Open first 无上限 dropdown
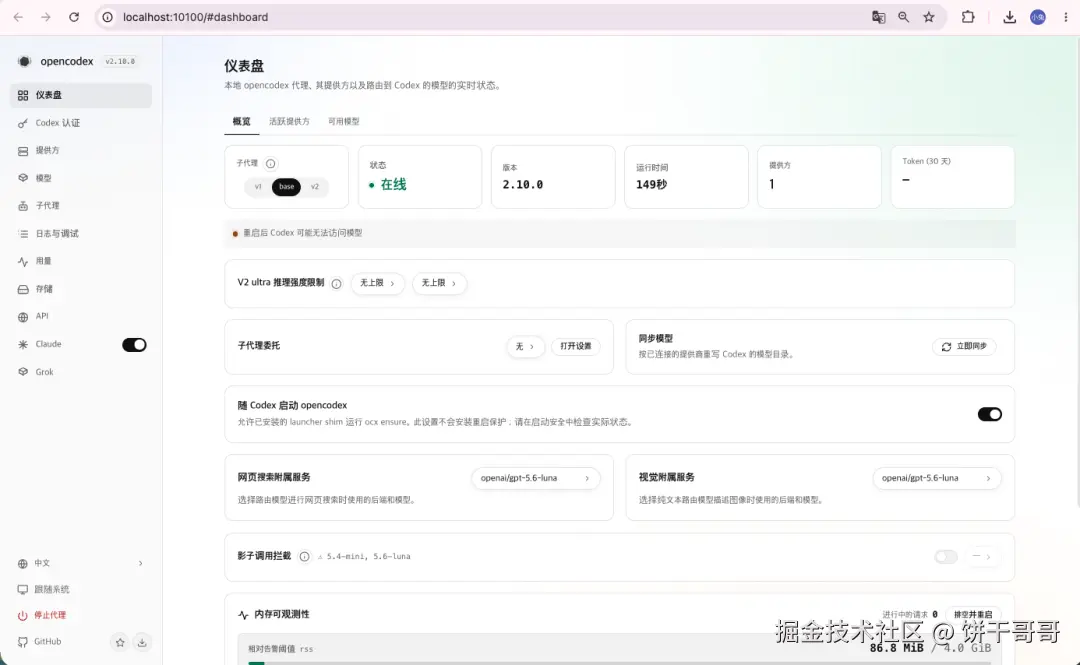Image resolution: width=1080 pixels, height=665 pixels. pyautogui.click(x=377, y=283)
